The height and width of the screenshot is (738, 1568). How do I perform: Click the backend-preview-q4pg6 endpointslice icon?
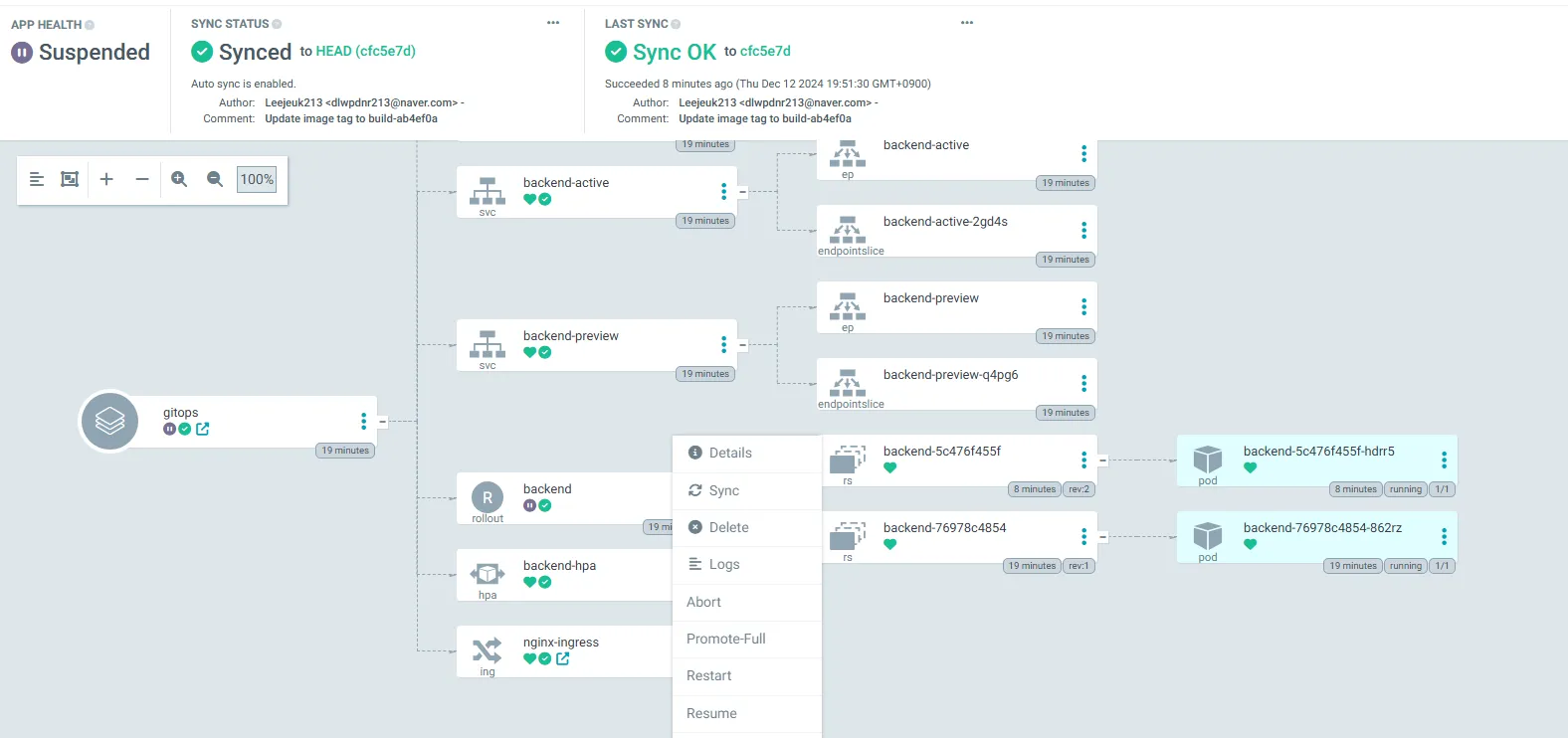pyautogui.click(x=848, y=383)
